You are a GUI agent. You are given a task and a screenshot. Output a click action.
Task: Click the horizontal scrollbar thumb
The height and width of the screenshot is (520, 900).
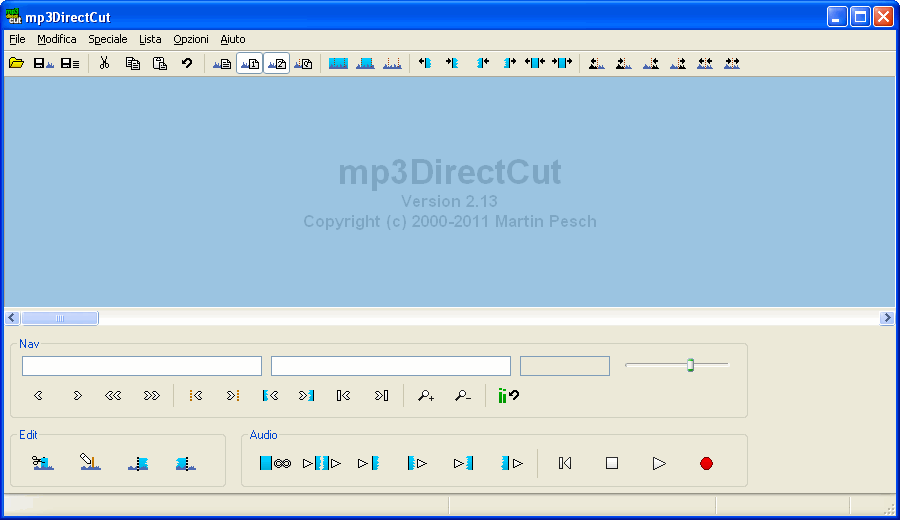[60, 318]
